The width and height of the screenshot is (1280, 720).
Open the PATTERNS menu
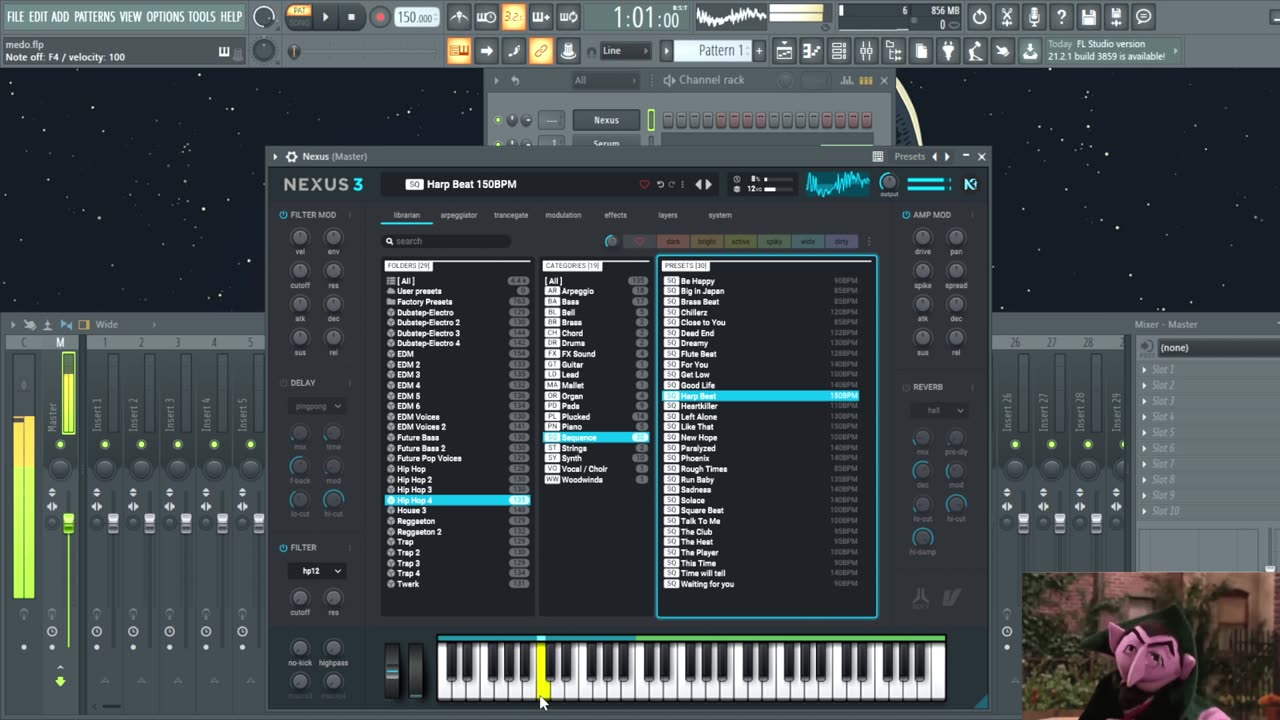coord(95,17)
